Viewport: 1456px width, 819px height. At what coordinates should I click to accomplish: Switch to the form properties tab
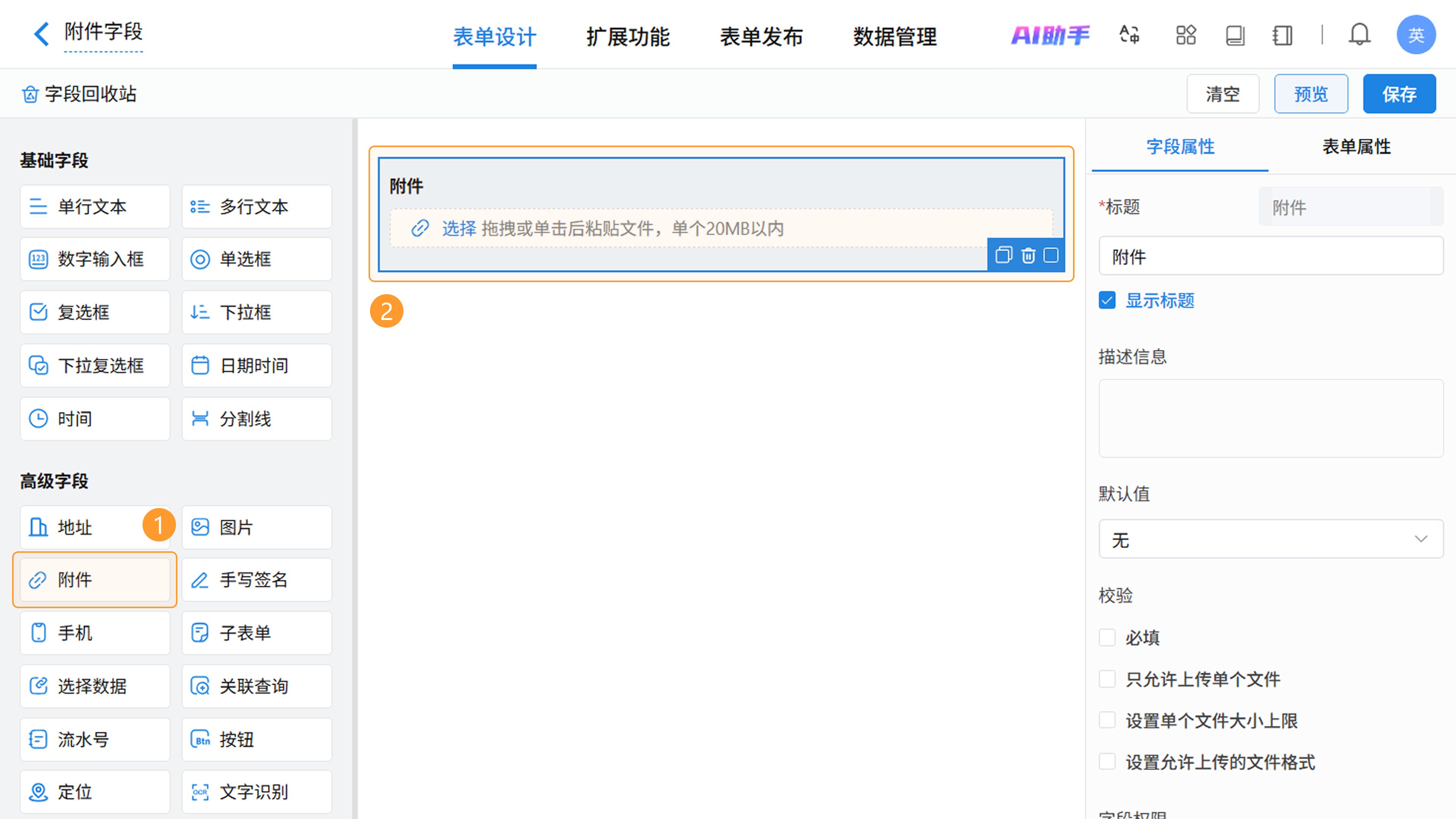1356,147
